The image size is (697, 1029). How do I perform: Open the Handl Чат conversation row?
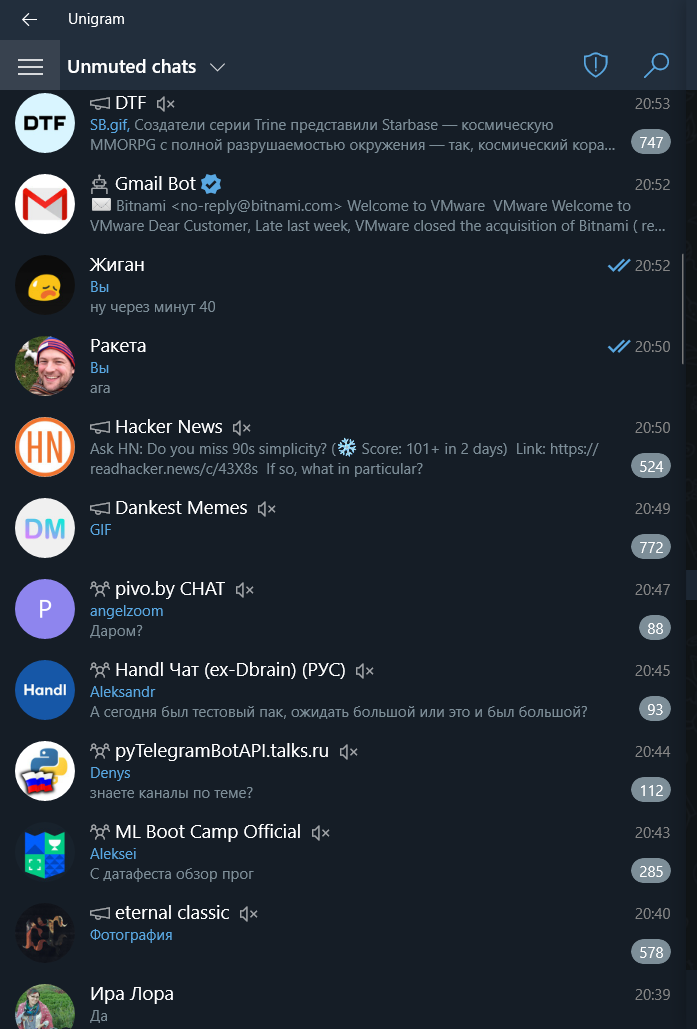pyautogui.click(x=348, y=689)
